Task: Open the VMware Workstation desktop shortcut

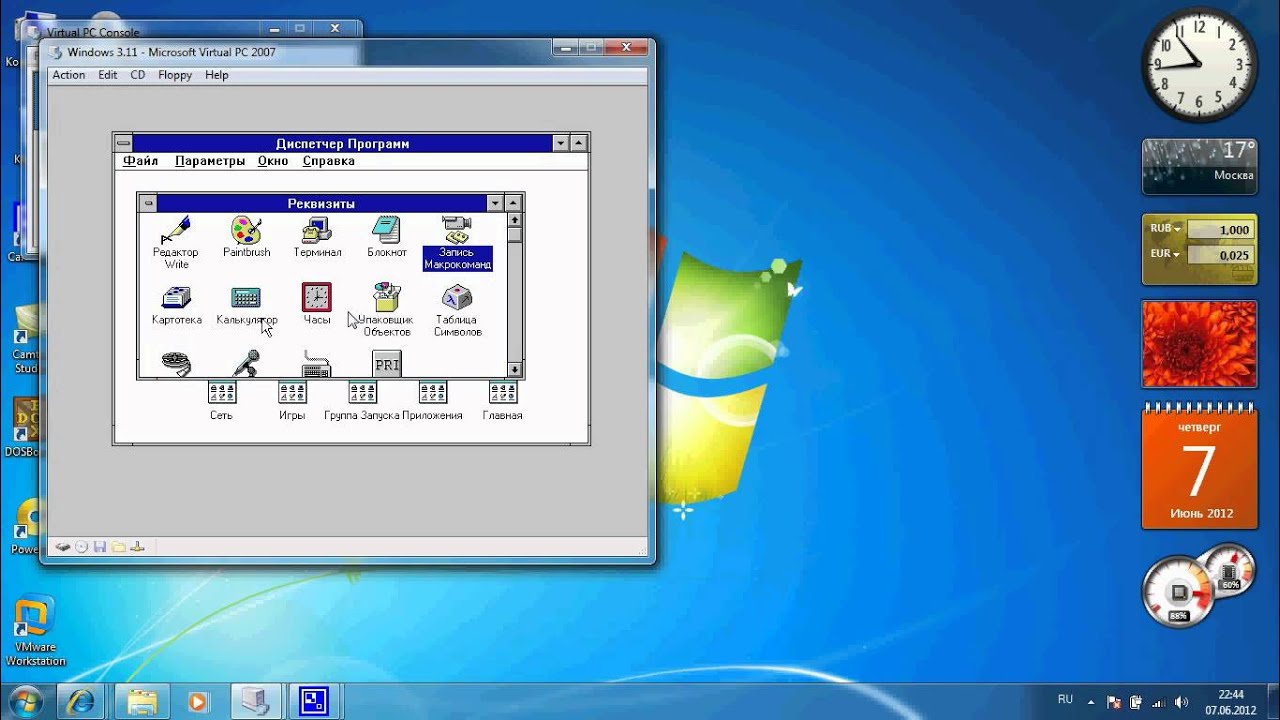Action: click(x=35, y=631)
